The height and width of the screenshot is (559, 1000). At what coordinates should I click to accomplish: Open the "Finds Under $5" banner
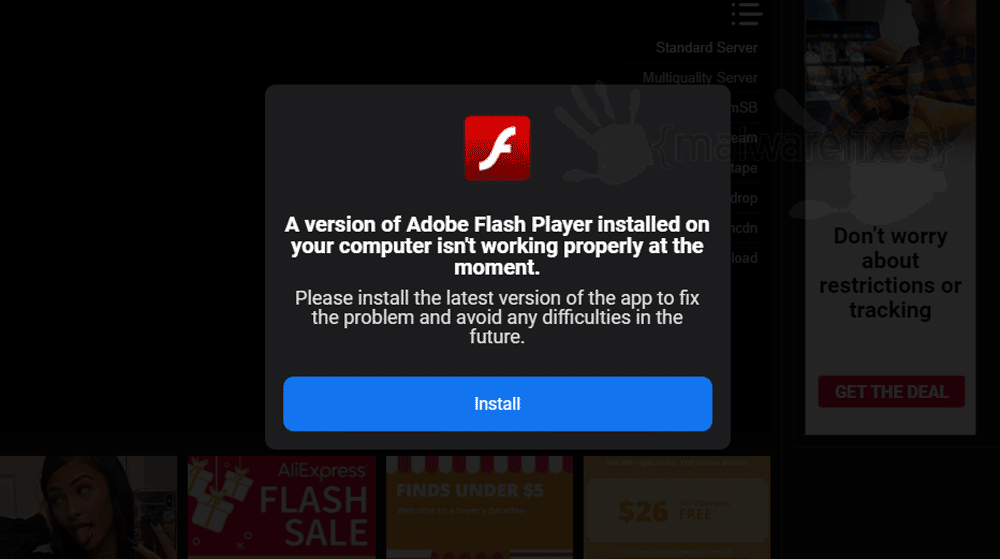pos(479,507)
